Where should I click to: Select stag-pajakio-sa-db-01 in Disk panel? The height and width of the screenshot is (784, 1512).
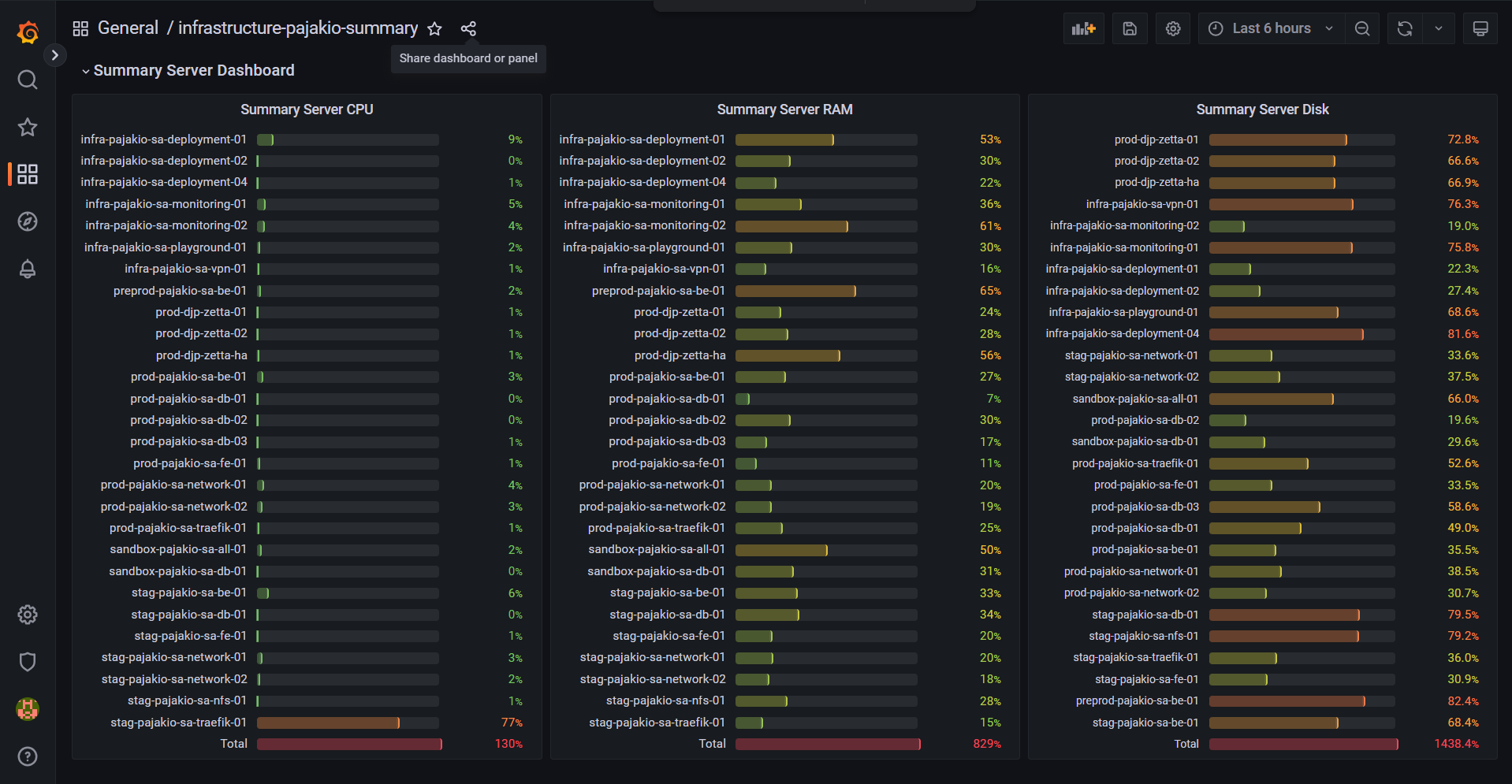(1145, 615)
